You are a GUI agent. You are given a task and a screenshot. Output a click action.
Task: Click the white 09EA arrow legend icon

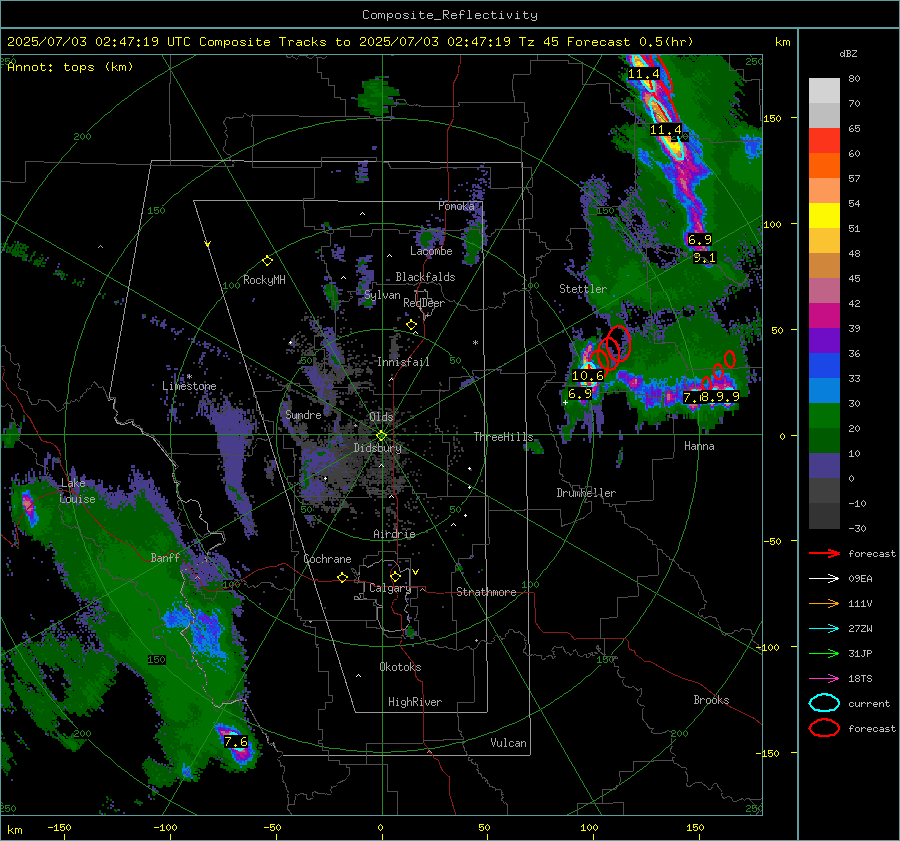(824, 579)
